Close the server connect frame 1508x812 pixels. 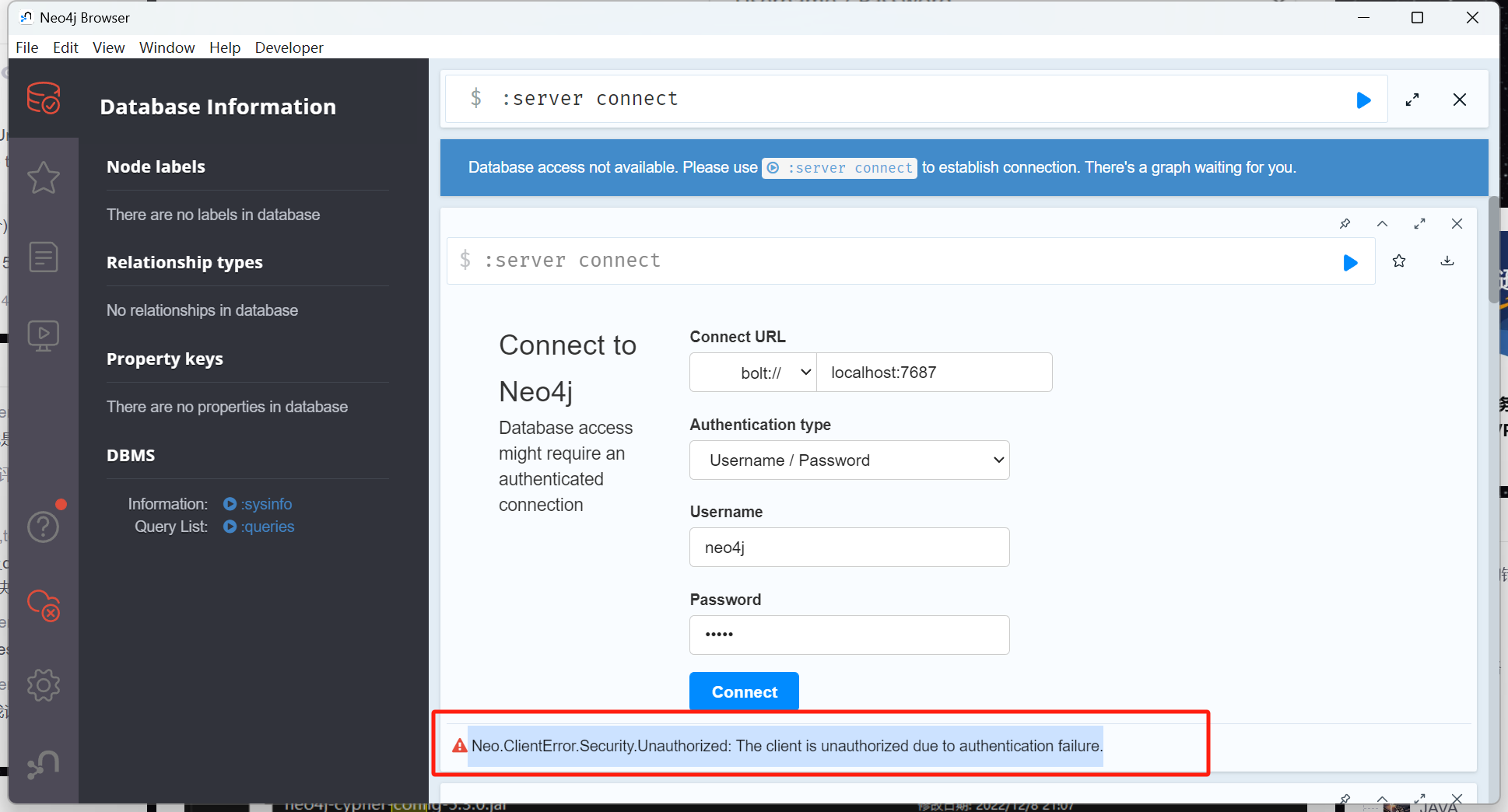point(1457,224)
